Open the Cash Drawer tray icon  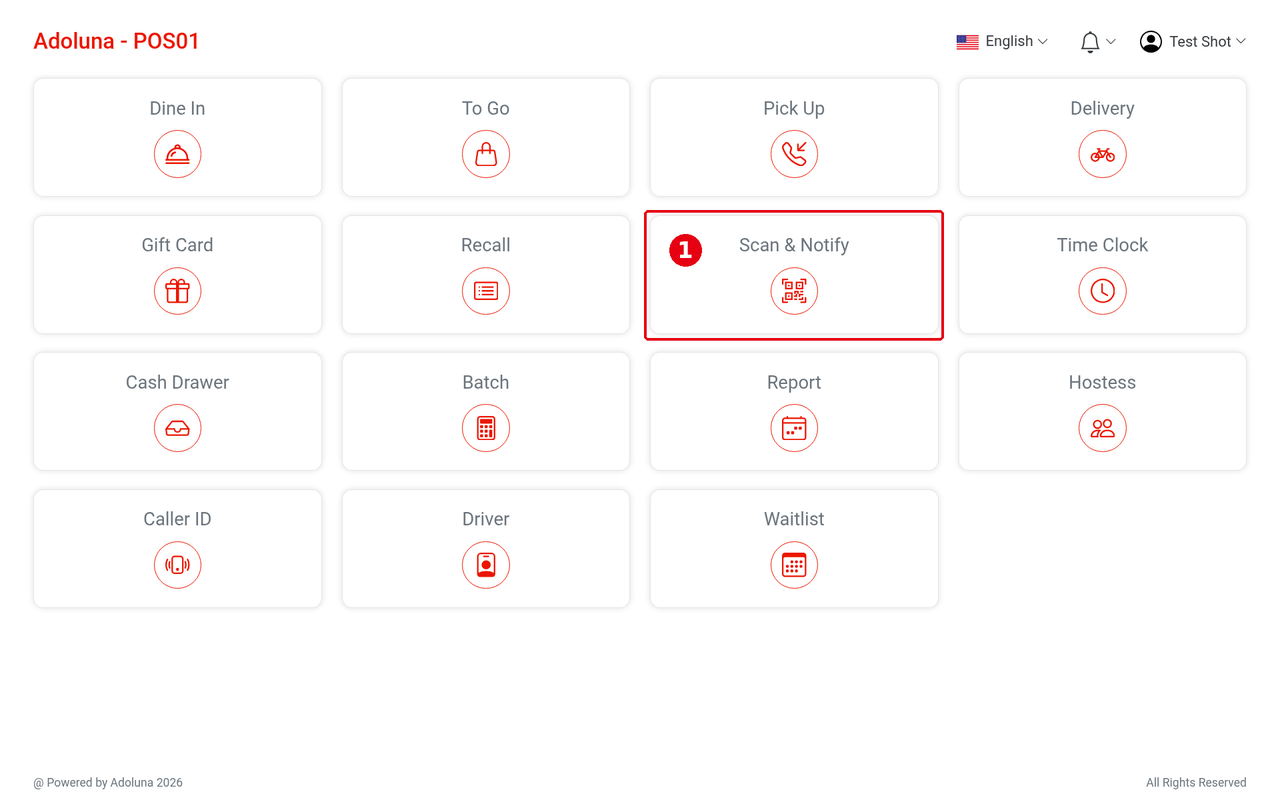177,428
